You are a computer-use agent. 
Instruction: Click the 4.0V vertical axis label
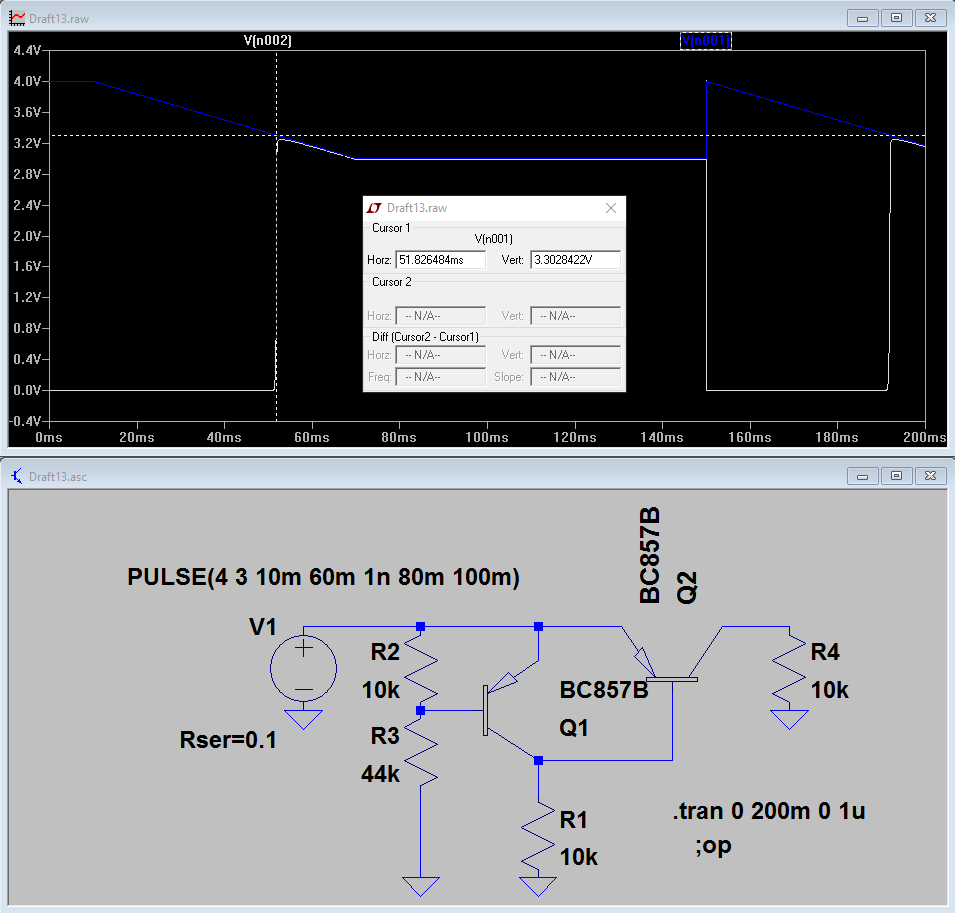pyautogui.click(x=27, y=81)
